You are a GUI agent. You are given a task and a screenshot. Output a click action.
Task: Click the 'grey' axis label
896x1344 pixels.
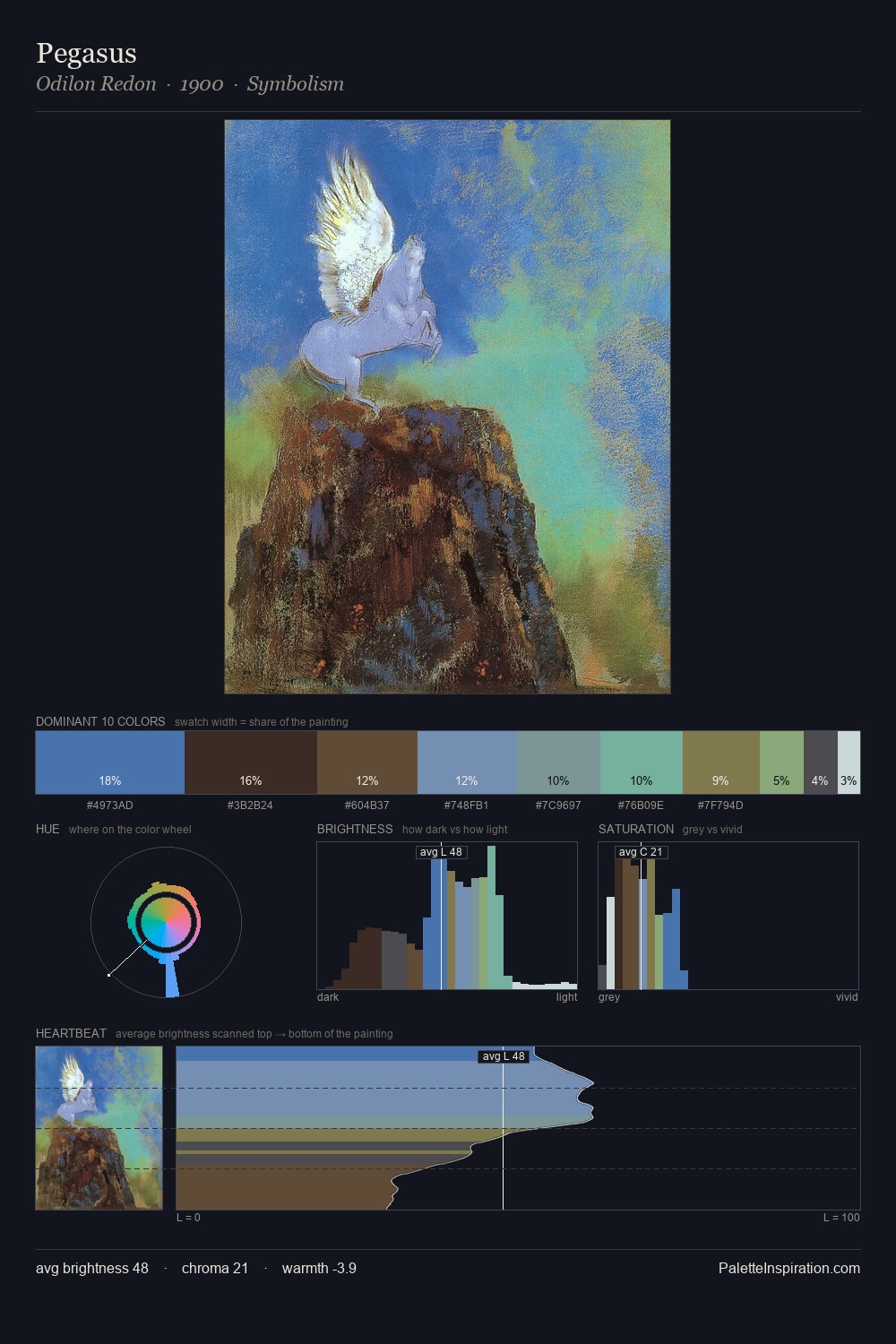tap(609, 997)
